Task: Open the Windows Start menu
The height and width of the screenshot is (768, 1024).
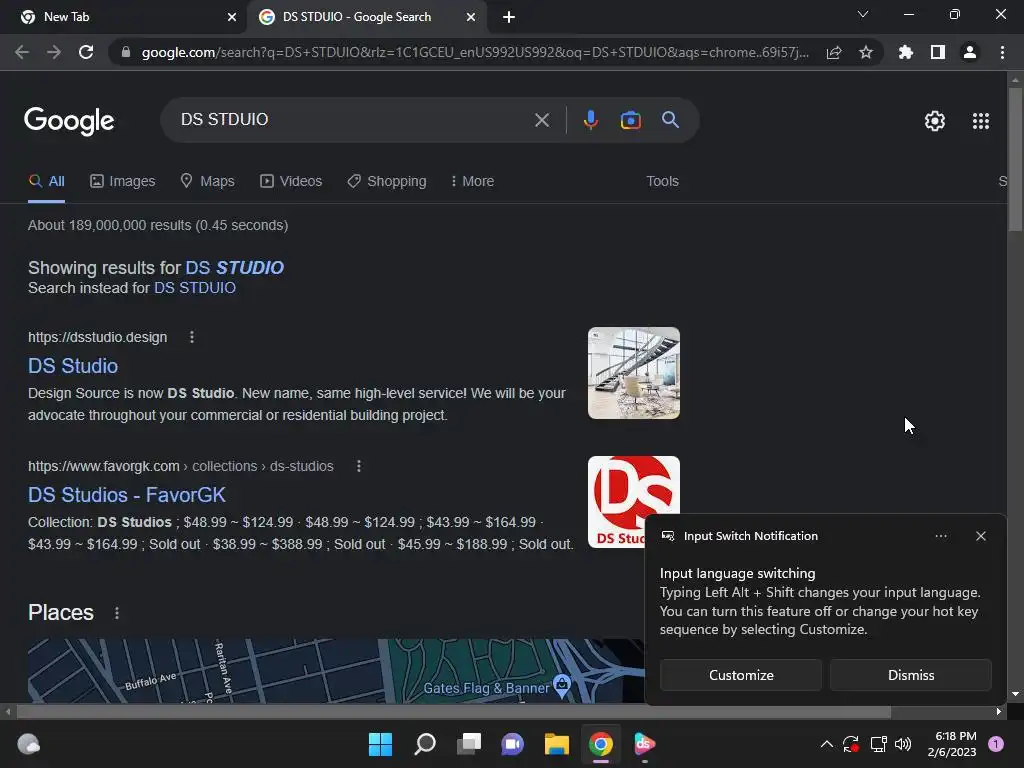Action: click(380, 744)
